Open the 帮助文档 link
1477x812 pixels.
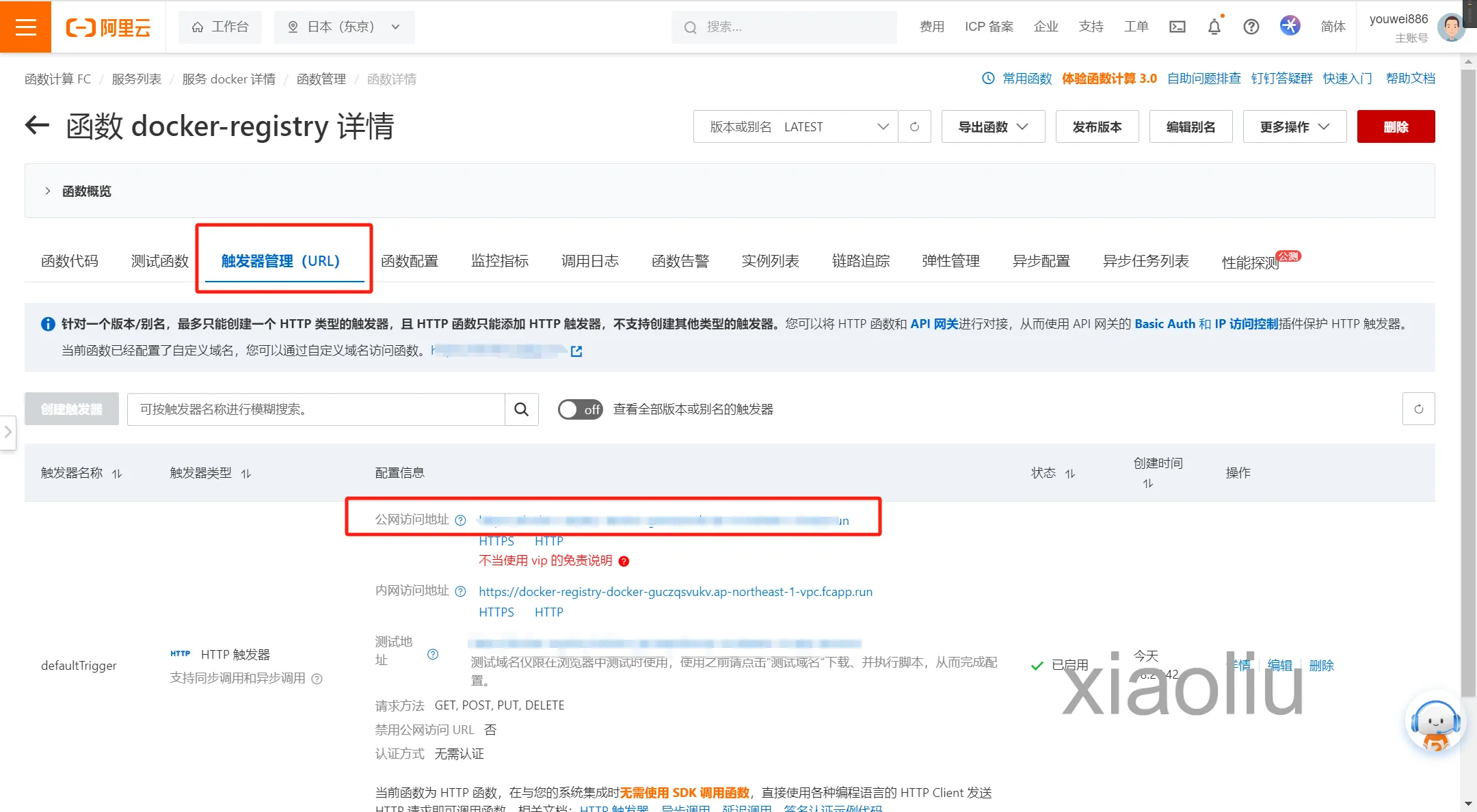[1410, 79]
